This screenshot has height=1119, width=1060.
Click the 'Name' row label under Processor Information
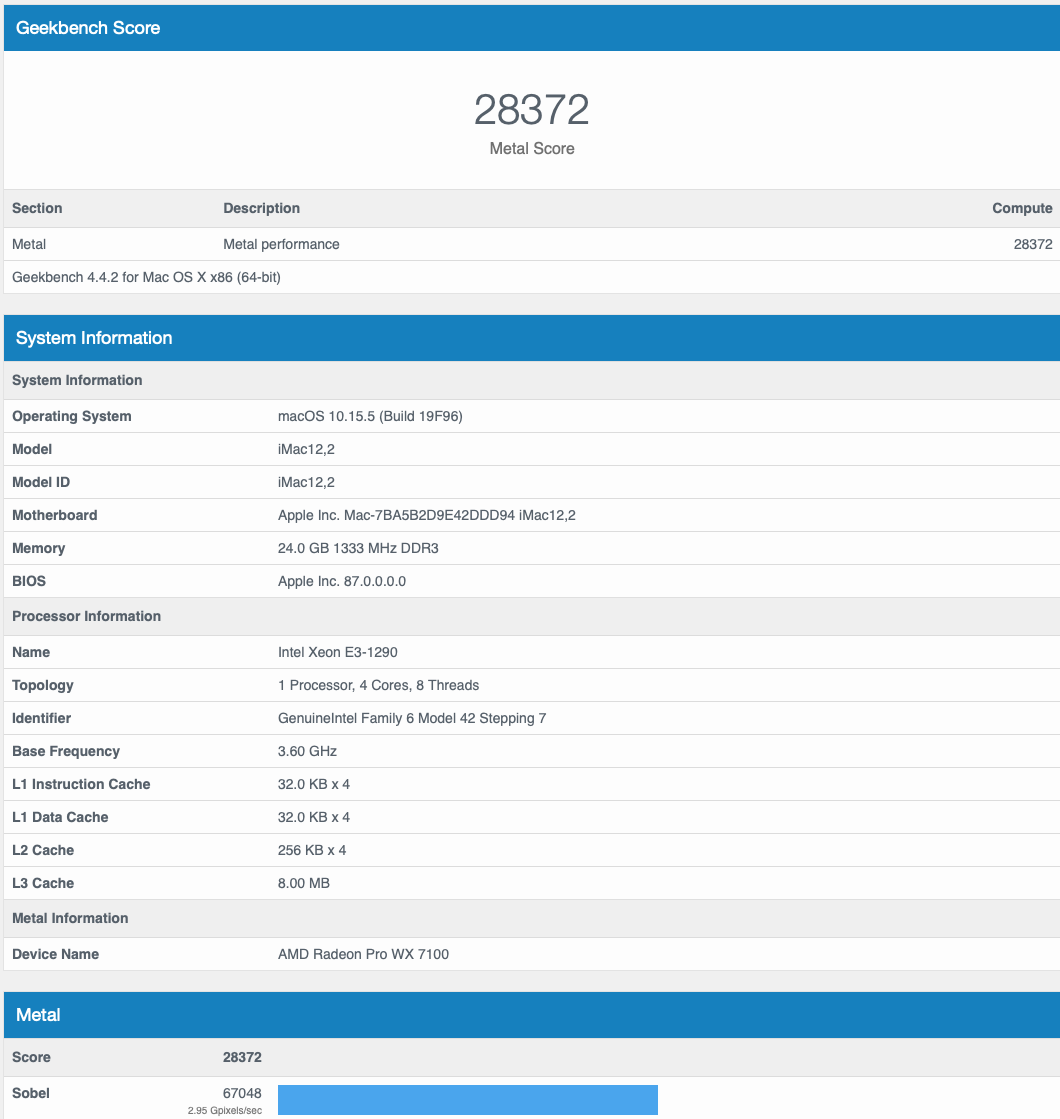click(x=31, y=652)
